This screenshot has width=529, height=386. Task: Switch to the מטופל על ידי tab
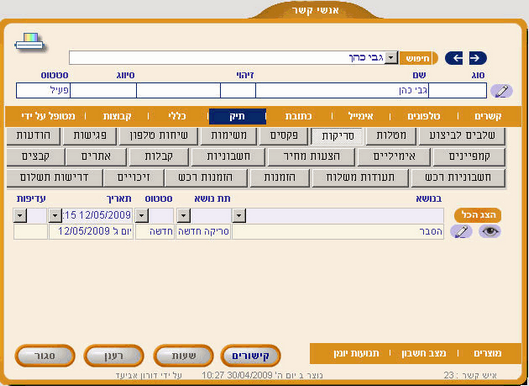pyautogui.click(x=48, y=116)
